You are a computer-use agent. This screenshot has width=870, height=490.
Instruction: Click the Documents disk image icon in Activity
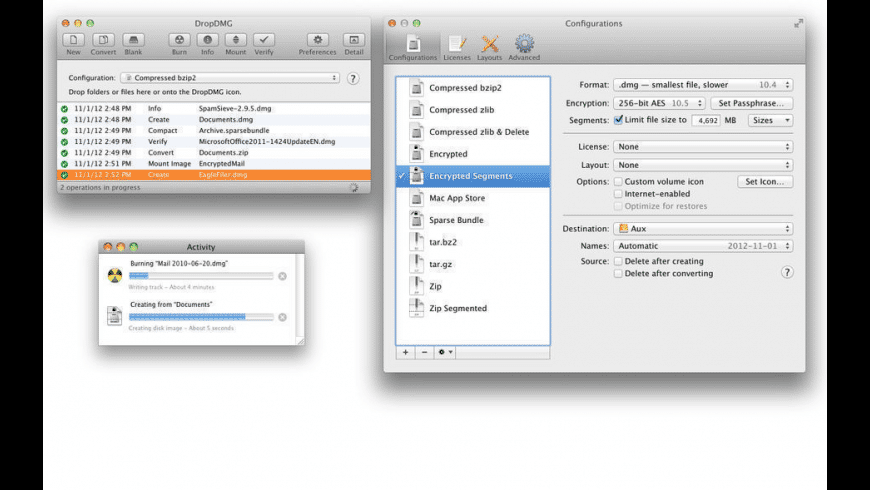(x=114, y=316)
